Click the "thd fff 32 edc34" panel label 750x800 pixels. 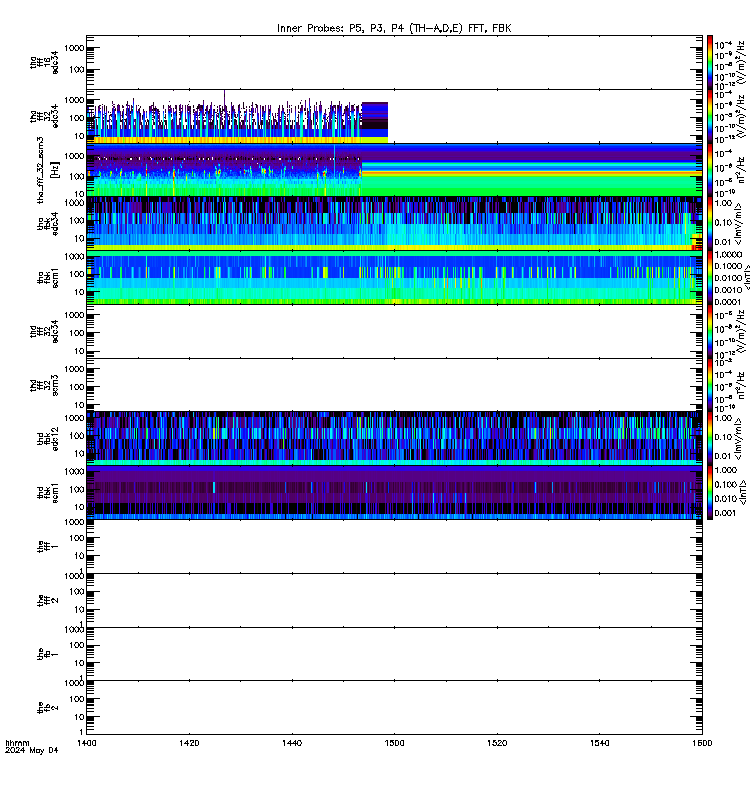pyautogui.click(x=44, y=332)
